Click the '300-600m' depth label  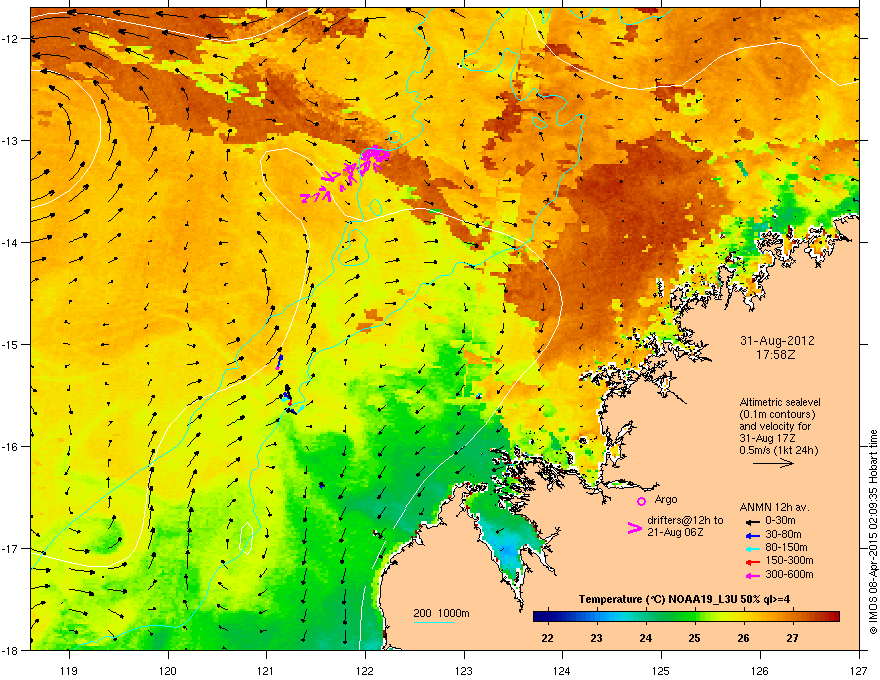789,574
